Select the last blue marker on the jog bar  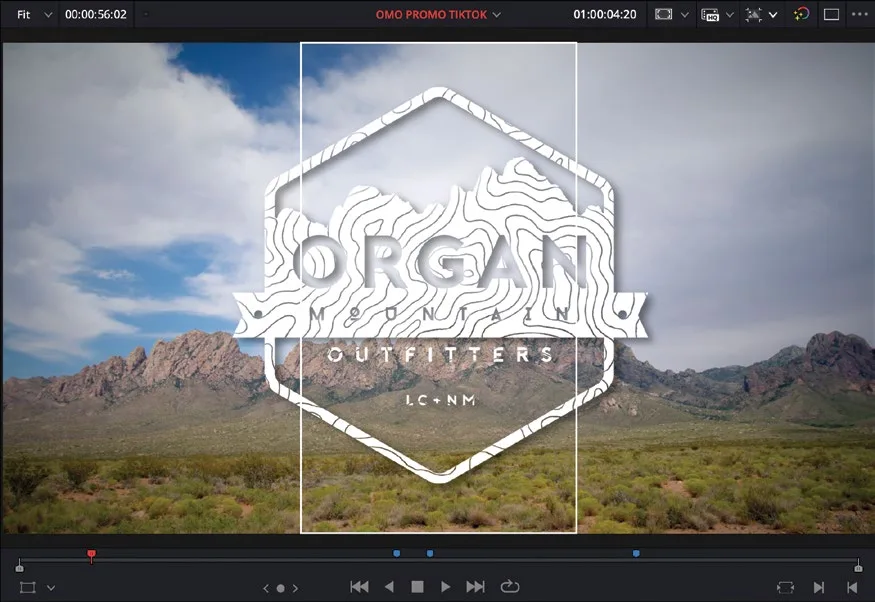click(x=636, y=553)
